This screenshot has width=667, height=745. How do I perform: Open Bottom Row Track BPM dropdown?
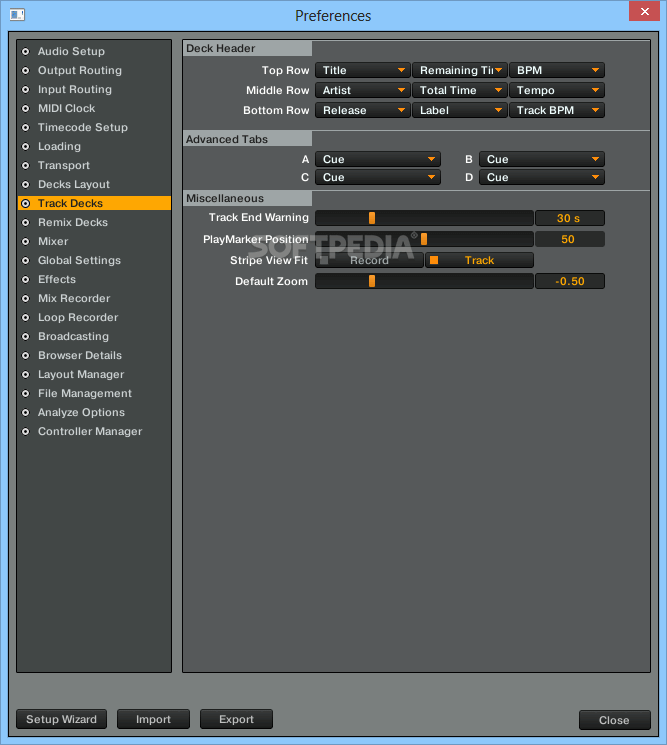[x=557, y=110]
